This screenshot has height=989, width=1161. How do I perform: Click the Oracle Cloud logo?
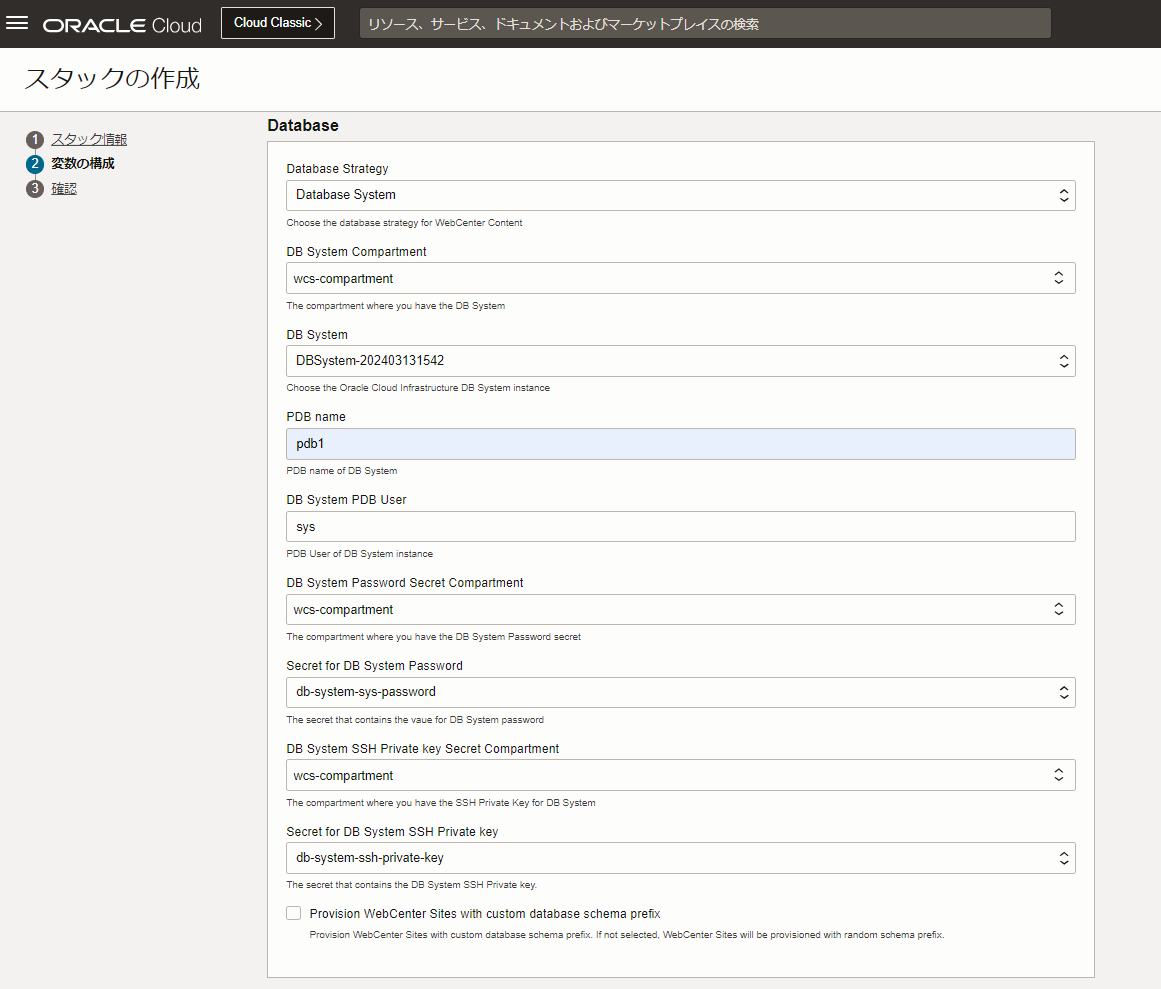pos(122,25)
